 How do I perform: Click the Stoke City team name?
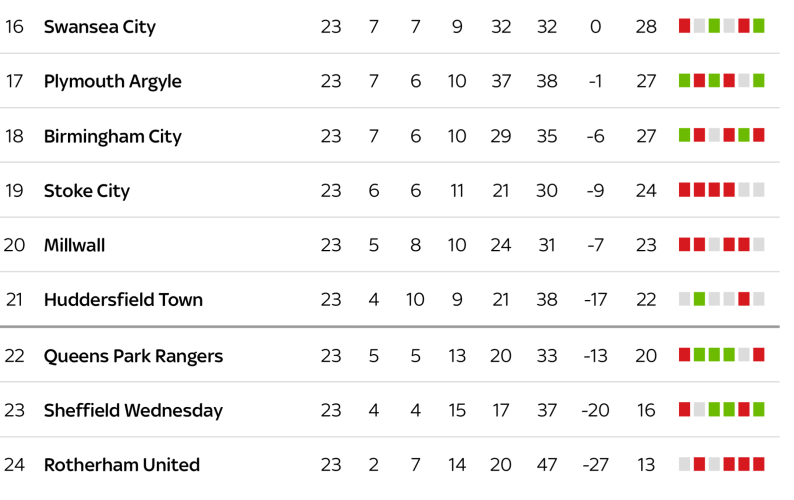[x=87, y=190]
